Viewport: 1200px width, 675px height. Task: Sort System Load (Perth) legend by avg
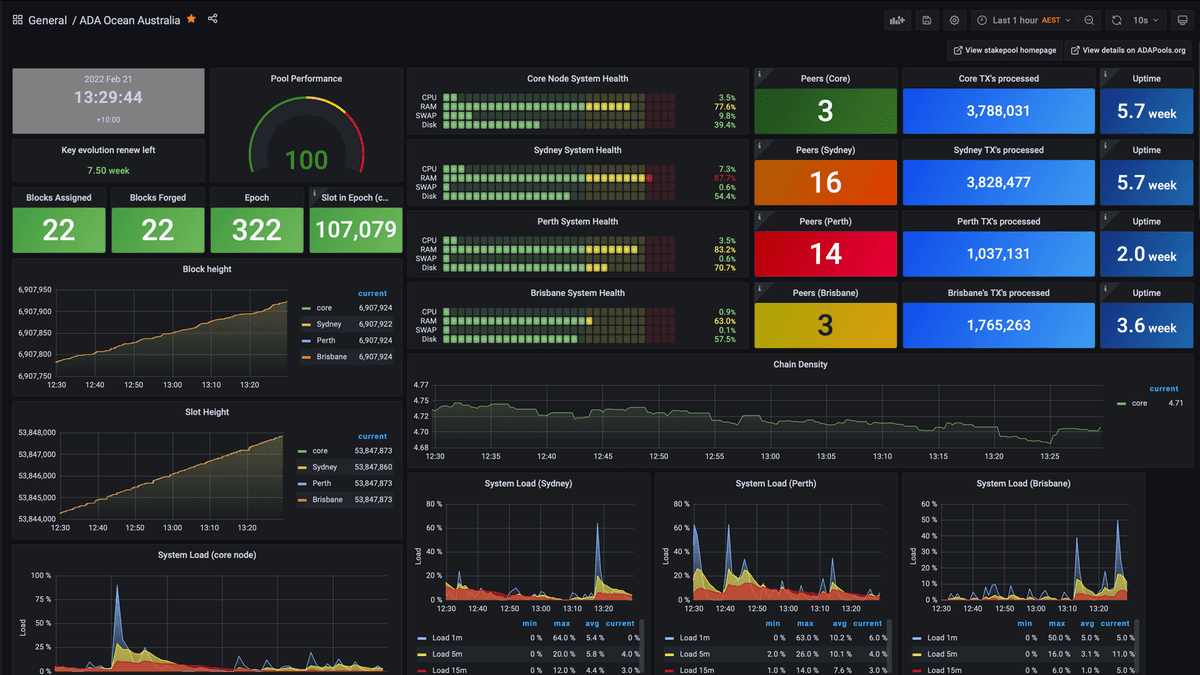[839, 623]
